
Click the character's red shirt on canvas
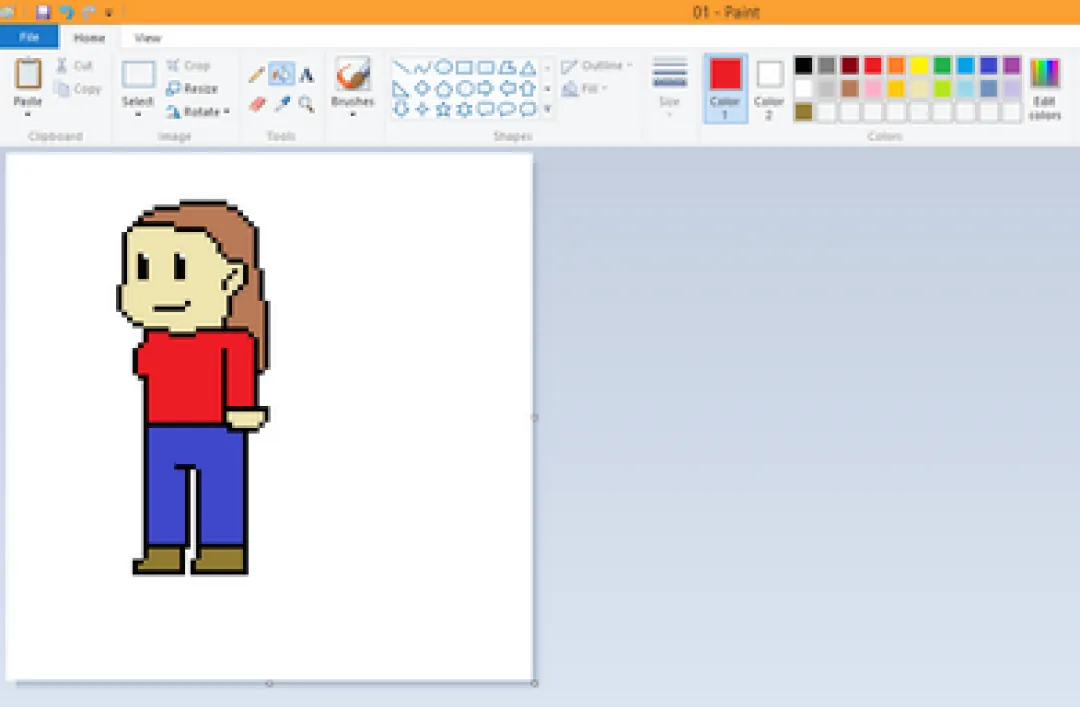coord(186,378)
